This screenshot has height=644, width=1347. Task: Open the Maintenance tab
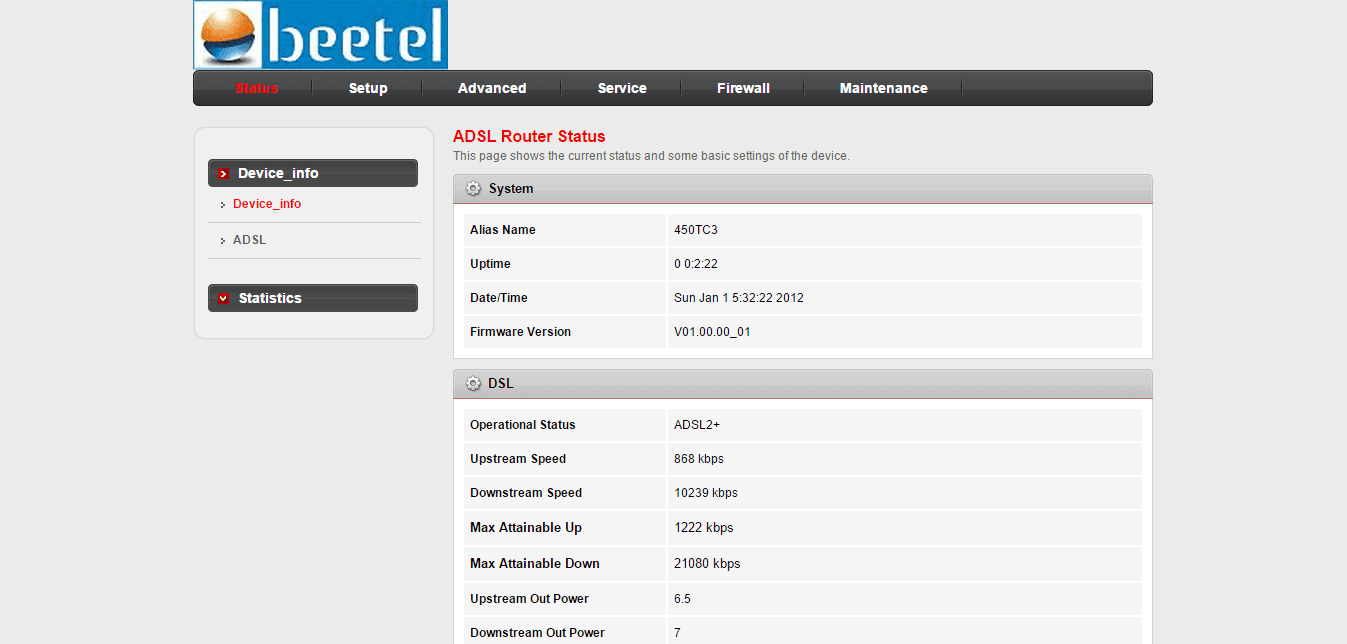[x=884, y=88]
